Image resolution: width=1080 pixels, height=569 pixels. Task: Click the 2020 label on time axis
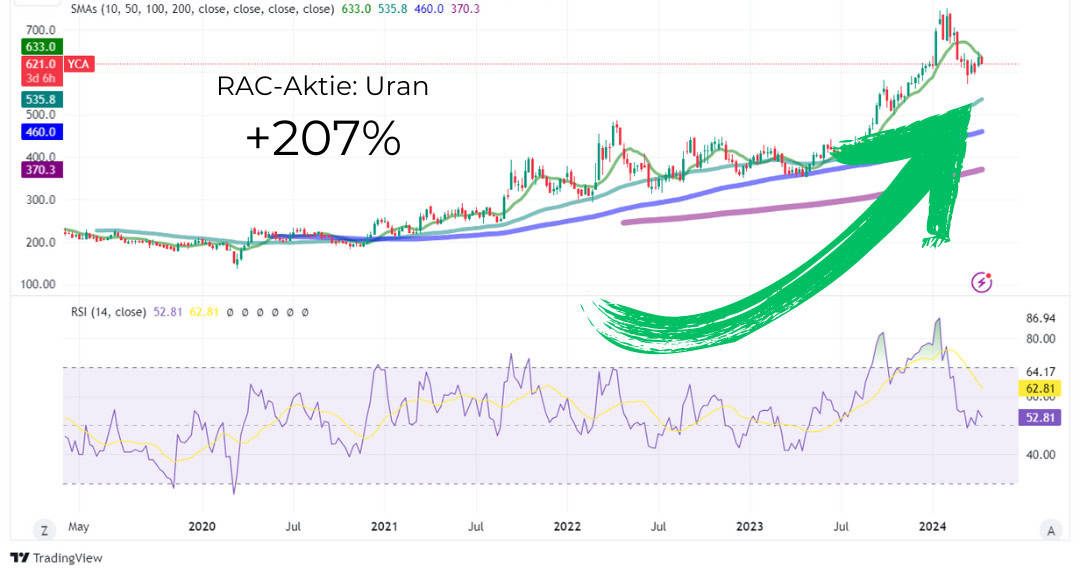pos(203,526)
